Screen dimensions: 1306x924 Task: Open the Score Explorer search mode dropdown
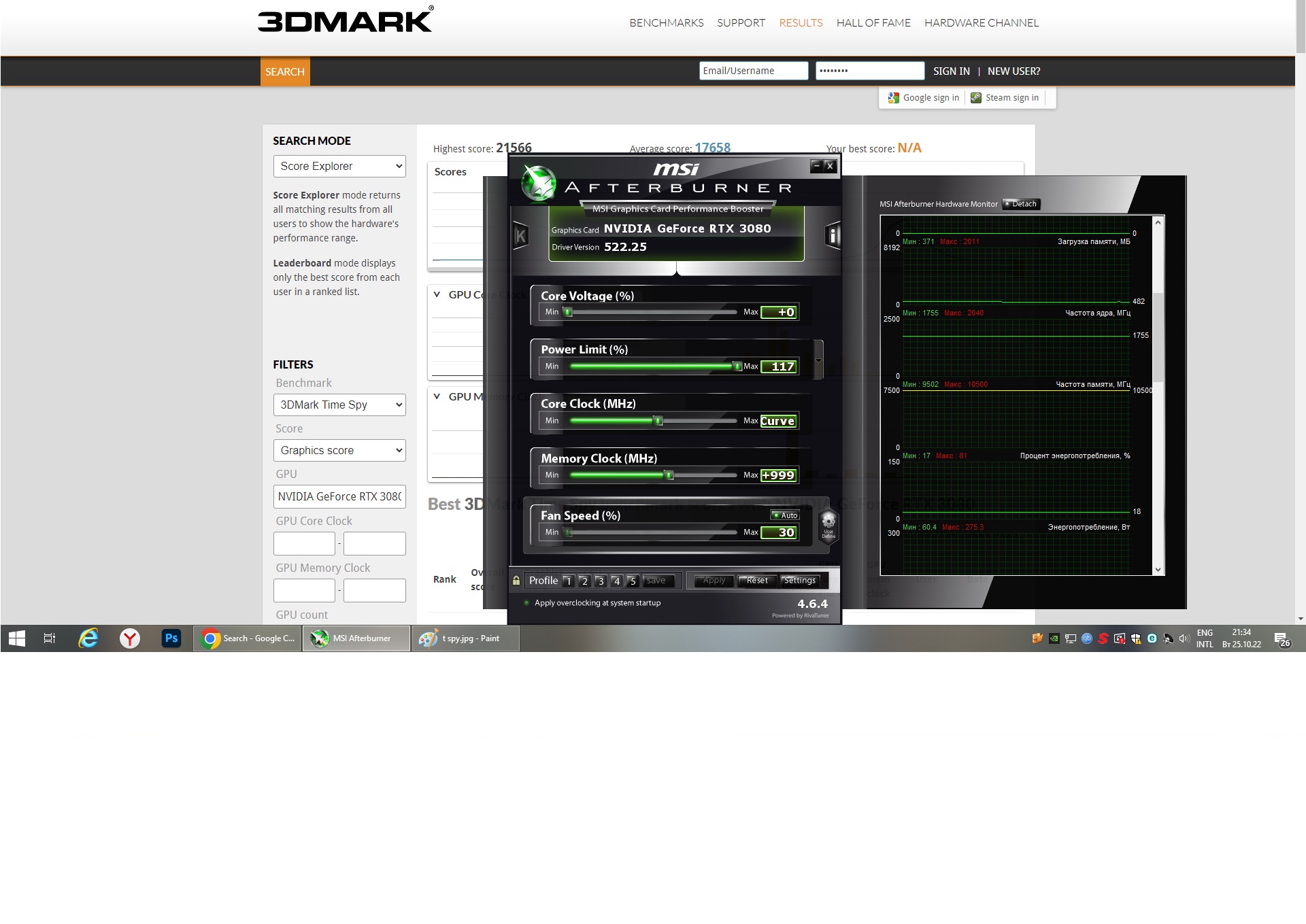pos(339,167)
